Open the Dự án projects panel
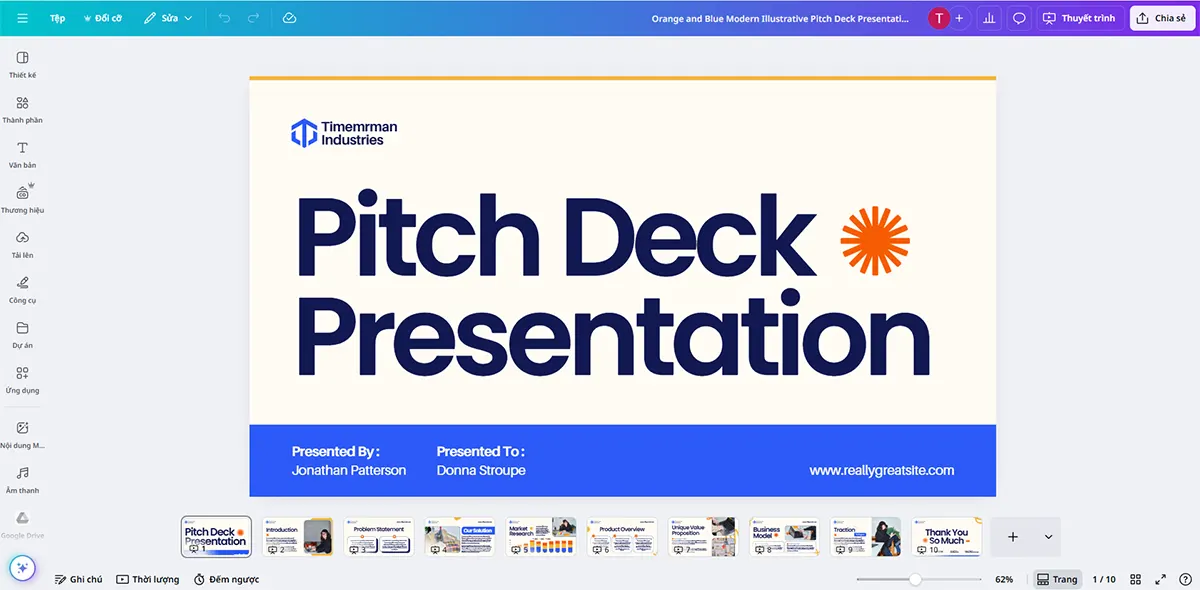Viewport: 1200px width, 590px height. [x=22, y=335]
